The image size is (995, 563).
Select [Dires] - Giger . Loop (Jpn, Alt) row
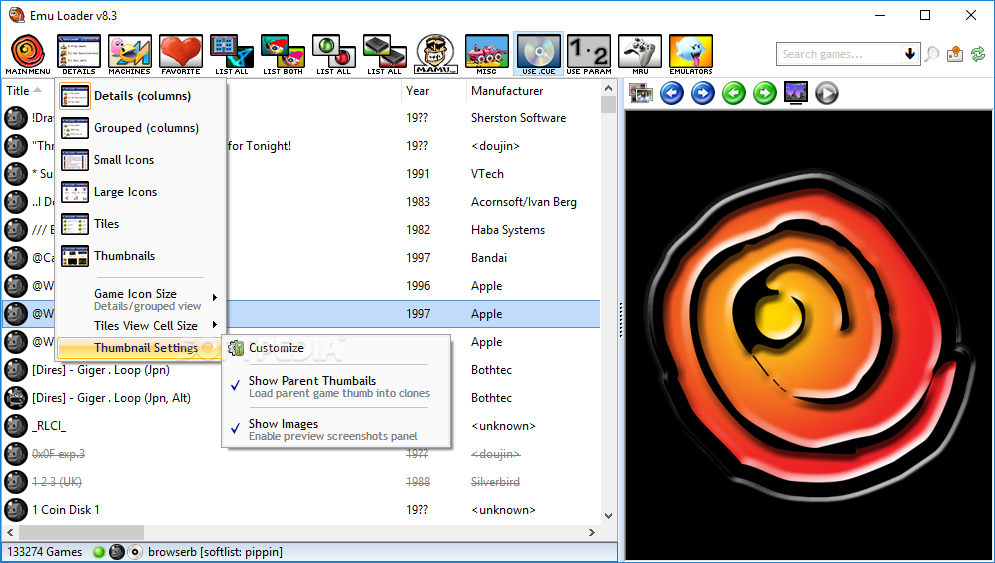301,398
